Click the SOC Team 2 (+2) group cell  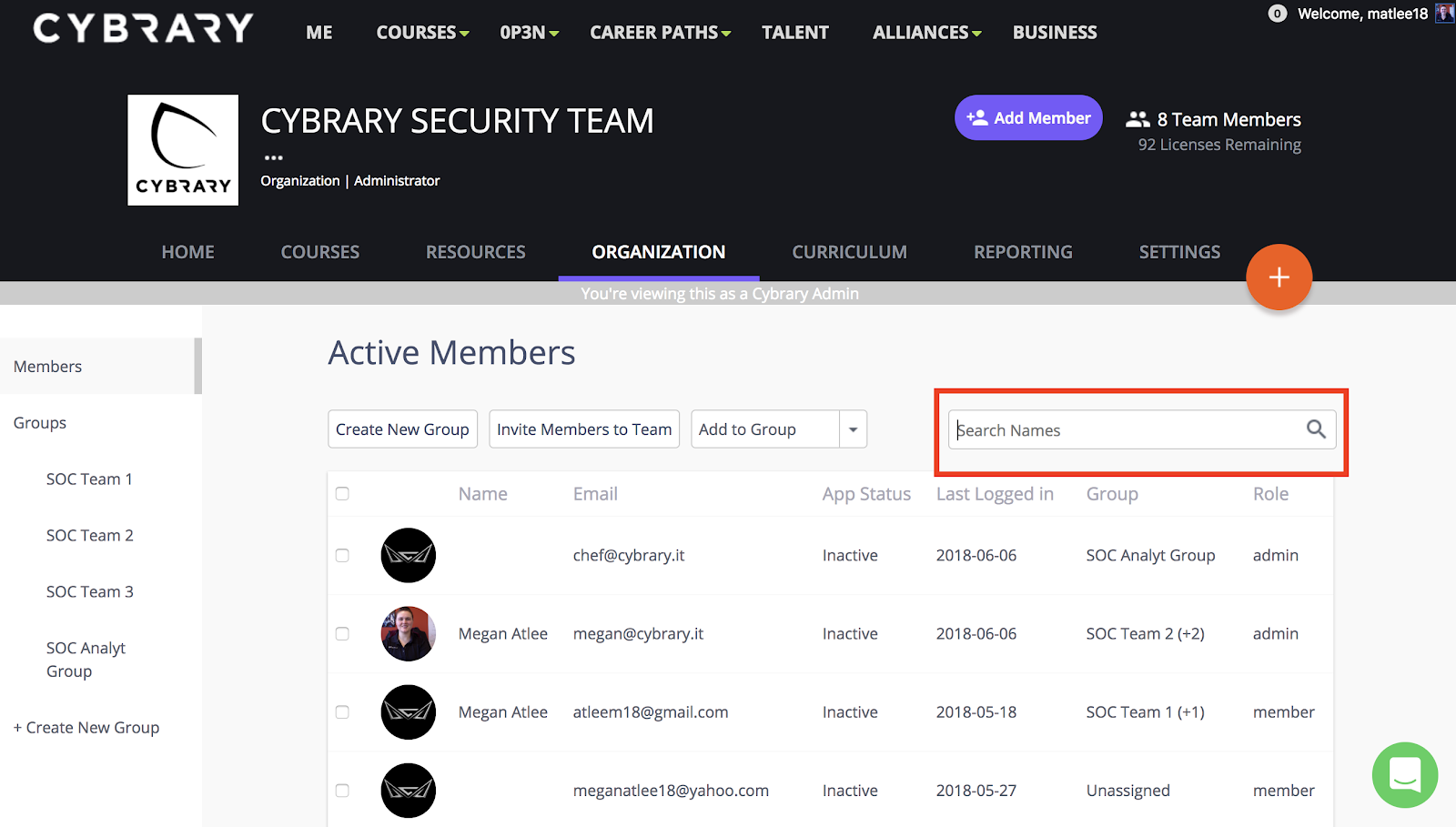pyautogui.click(x=1145, y=634)
